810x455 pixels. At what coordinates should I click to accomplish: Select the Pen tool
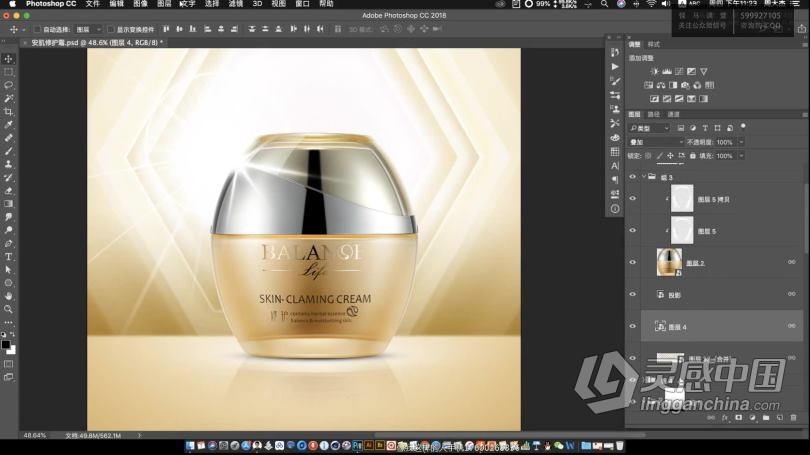tap(9, 243)
